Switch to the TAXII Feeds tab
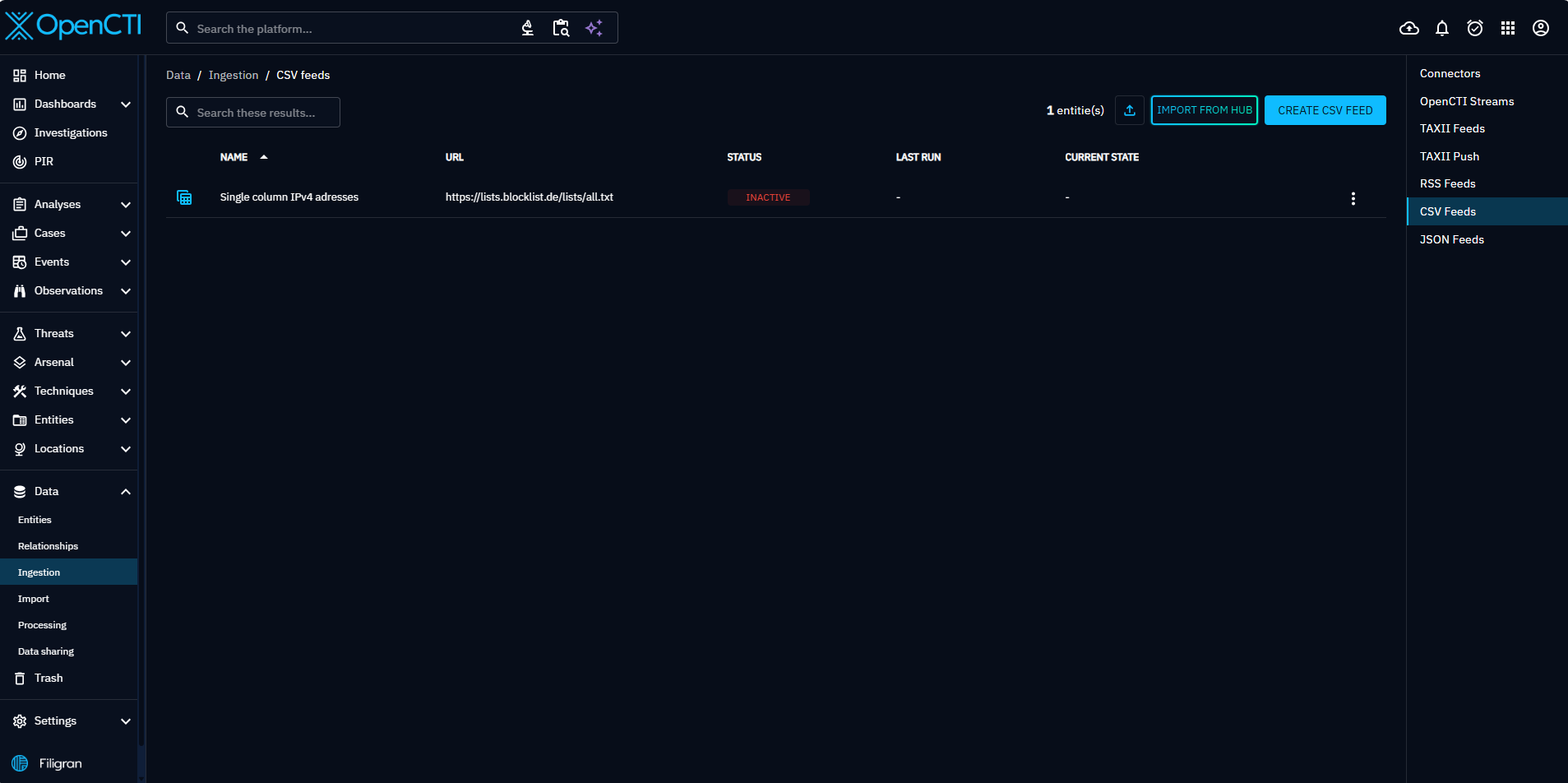The image size is (1568, 783). (1452, 129)
